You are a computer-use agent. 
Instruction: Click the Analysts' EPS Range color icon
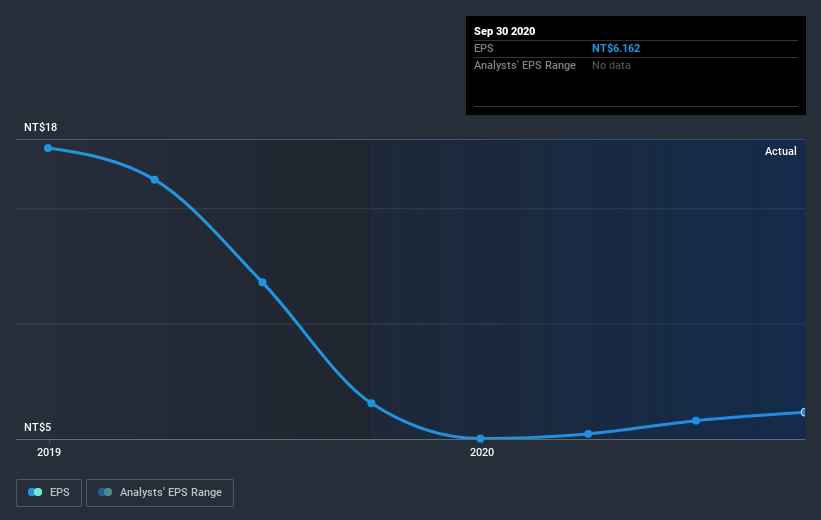(105, 492)
